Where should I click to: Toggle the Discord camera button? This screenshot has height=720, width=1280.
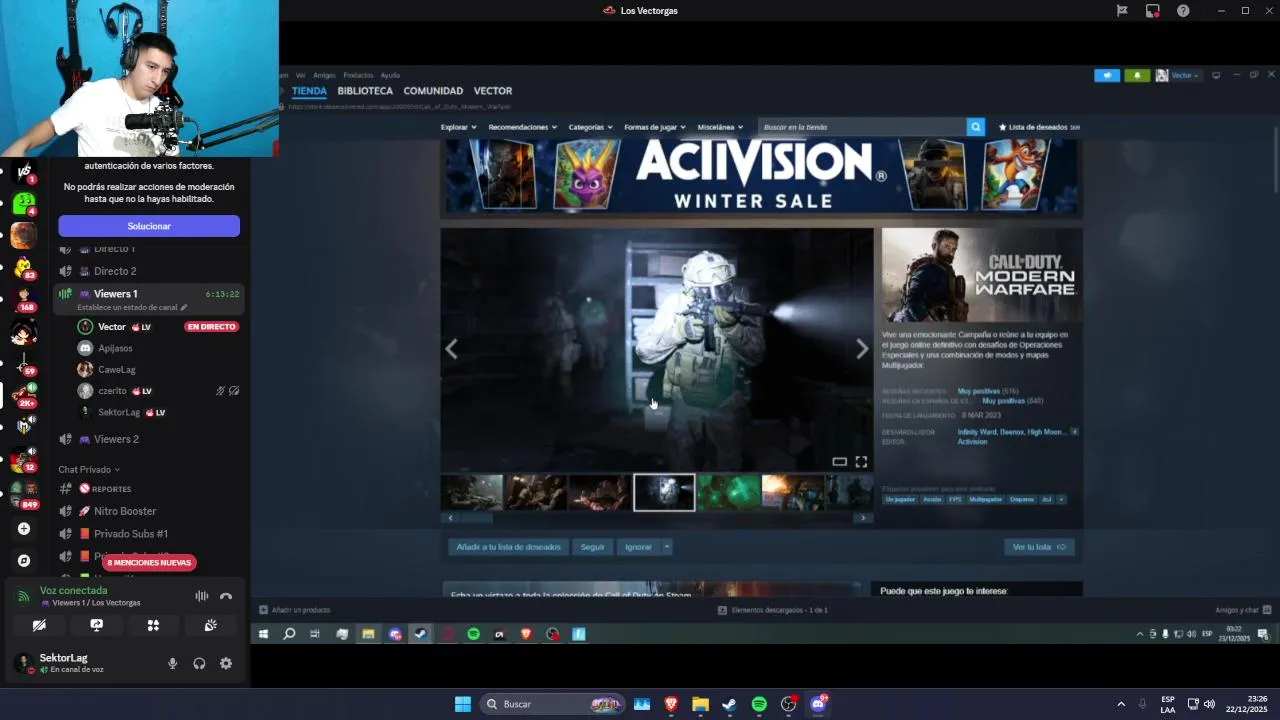point(39,625)
